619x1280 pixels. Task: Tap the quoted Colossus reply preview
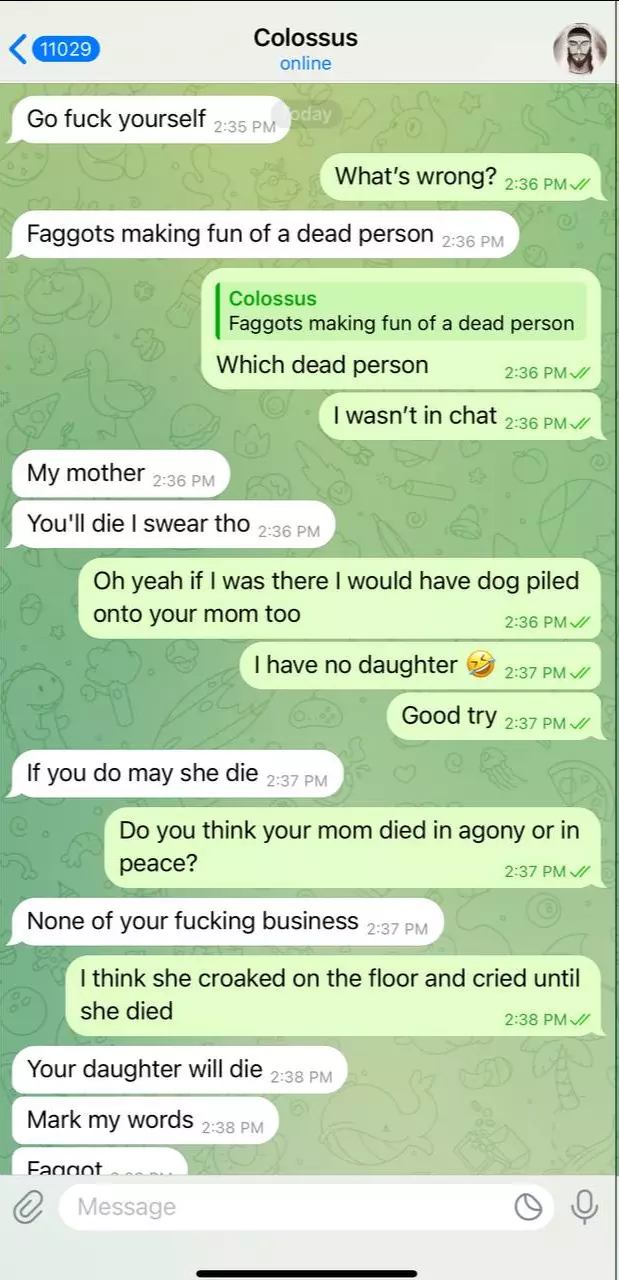[401, 311]
